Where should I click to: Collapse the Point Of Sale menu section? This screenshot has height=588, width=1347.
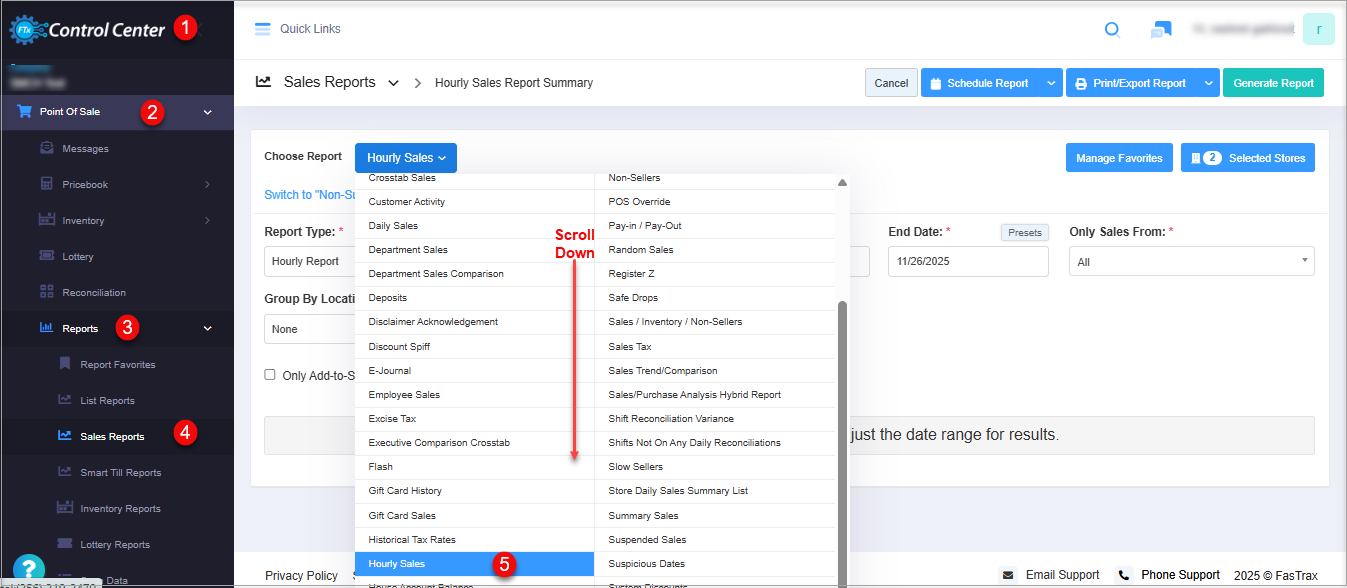pos(208,112)
